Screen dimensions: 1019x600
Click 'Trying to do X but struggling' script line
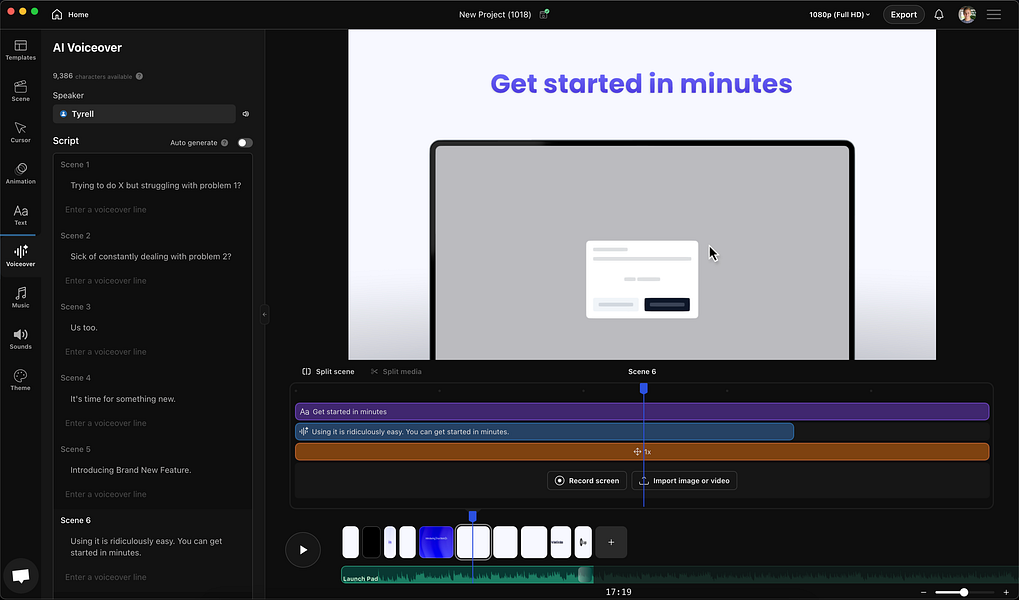[x=156, y=185]
